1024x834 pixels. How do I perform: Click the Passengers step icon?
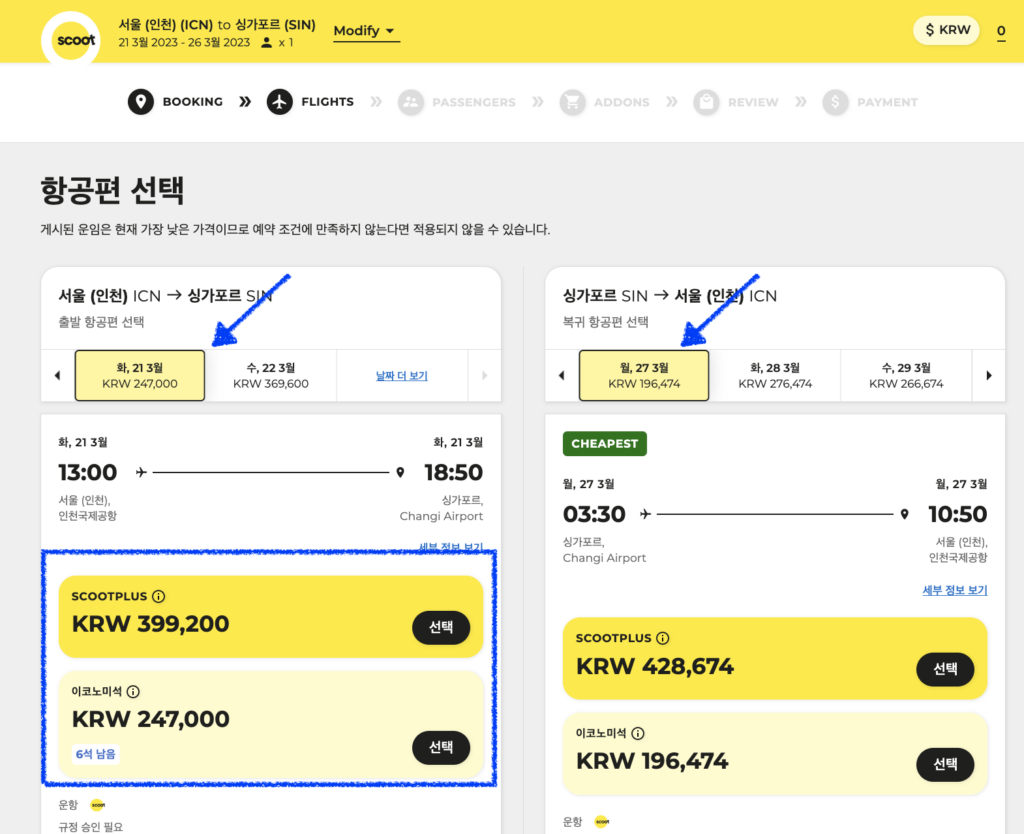411,102
